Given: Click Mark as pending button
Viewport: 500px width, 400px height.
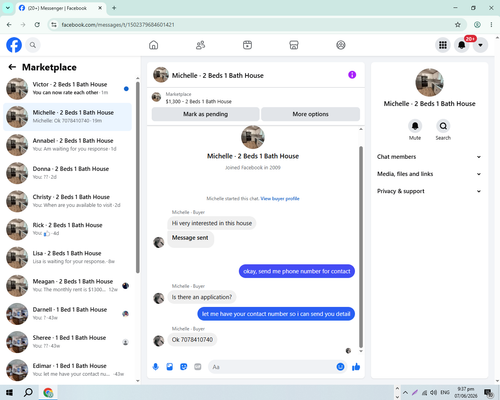Looking at the screenshot, I should coord(206,114).
